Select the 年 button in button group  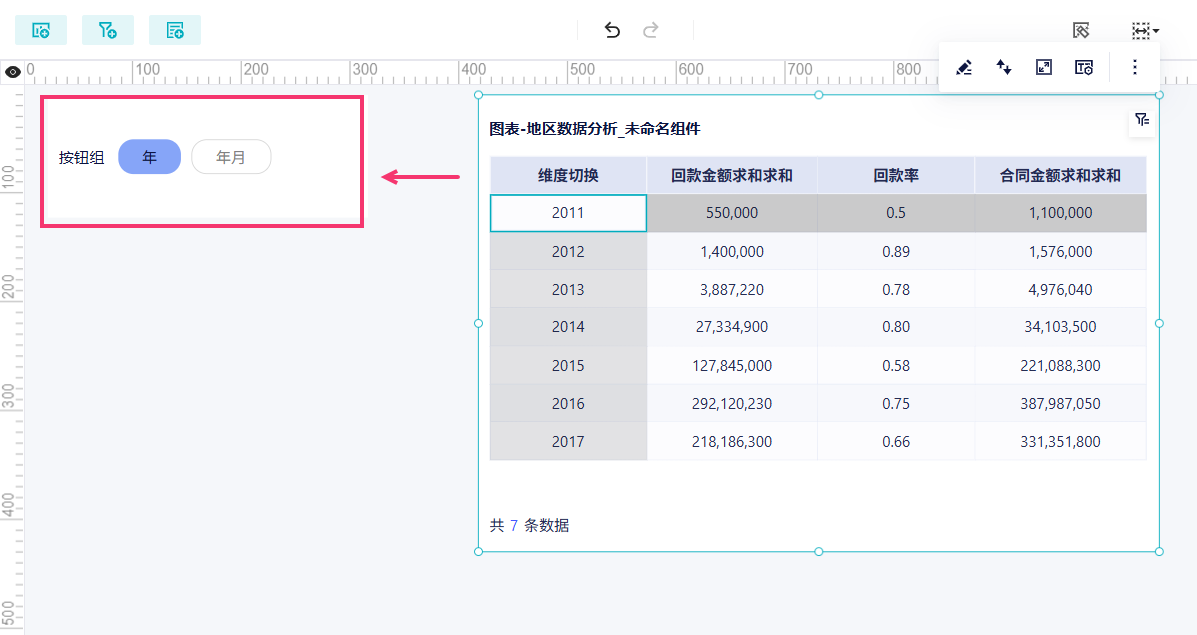pyautogui.click(x=150, y=157)
